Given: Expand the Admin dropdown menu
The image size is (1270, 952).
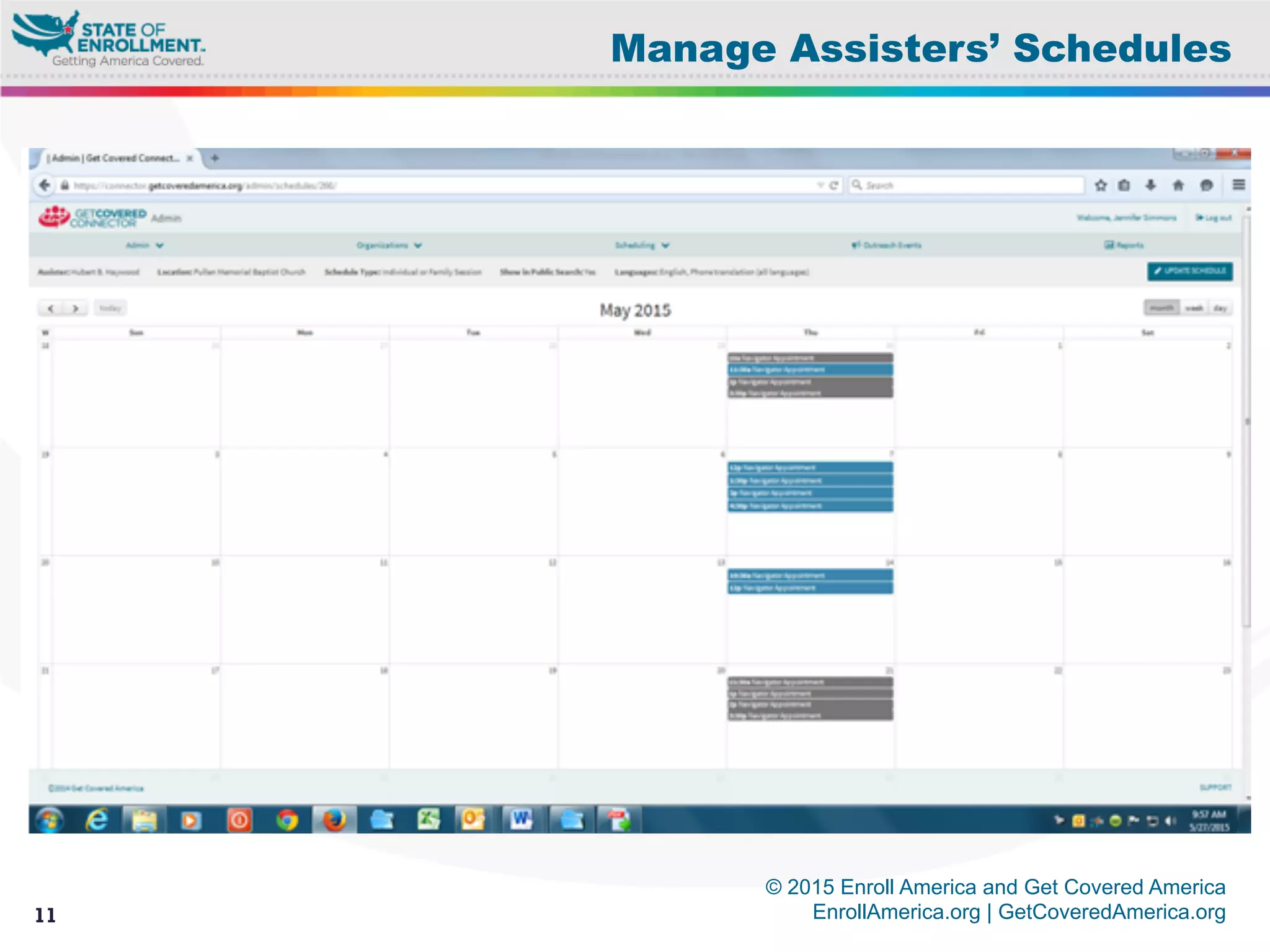Looking at the screenshot, I should (144, 245).
